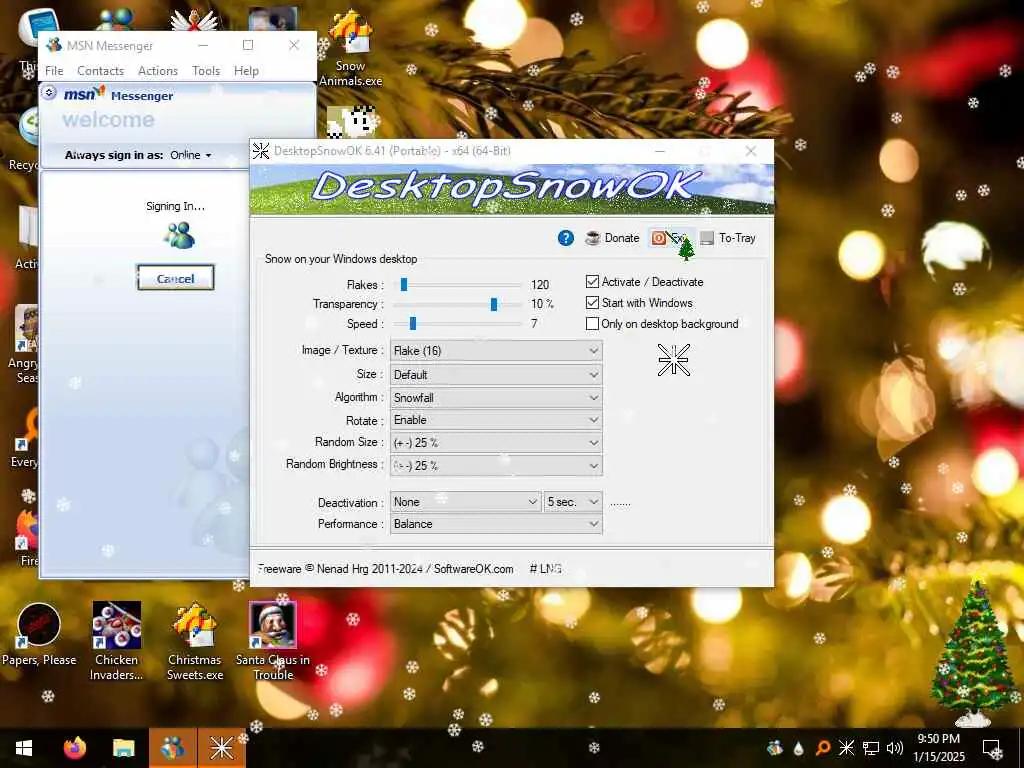Select the Firefox desktop shortcut
The width and height of the screenshot is (1024, 768).
point(26,539)
